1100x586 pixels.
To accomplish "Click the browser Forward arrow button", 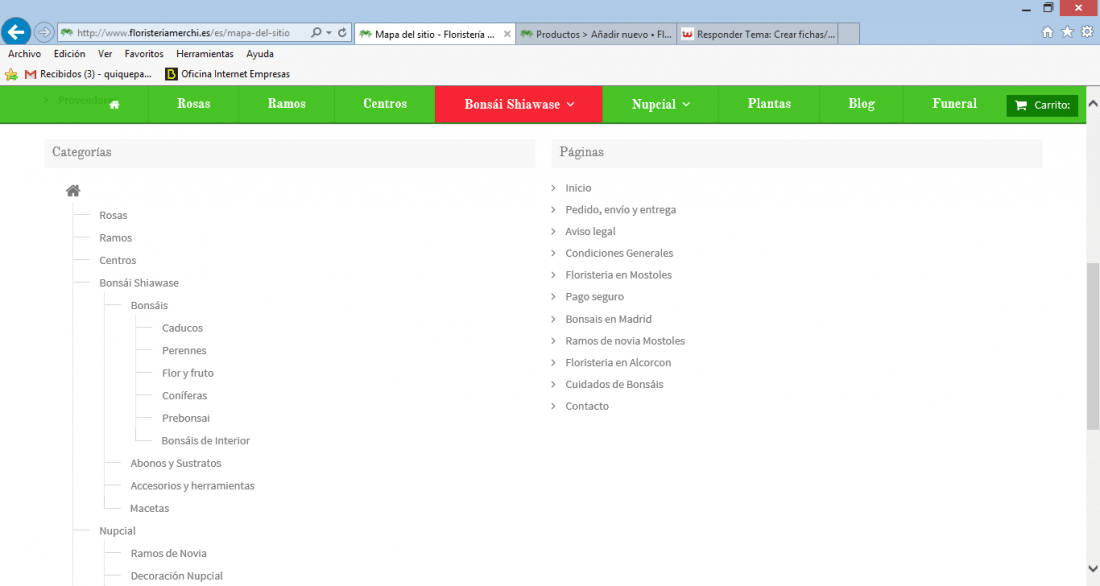I will point(43,32).
